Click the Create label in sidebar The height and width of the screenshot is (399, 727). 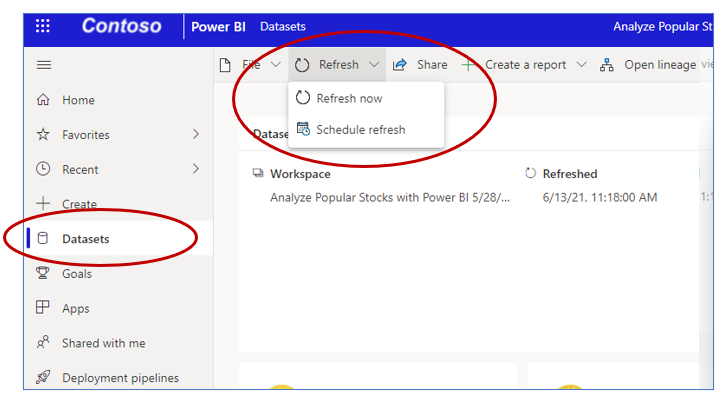(80, 204)
